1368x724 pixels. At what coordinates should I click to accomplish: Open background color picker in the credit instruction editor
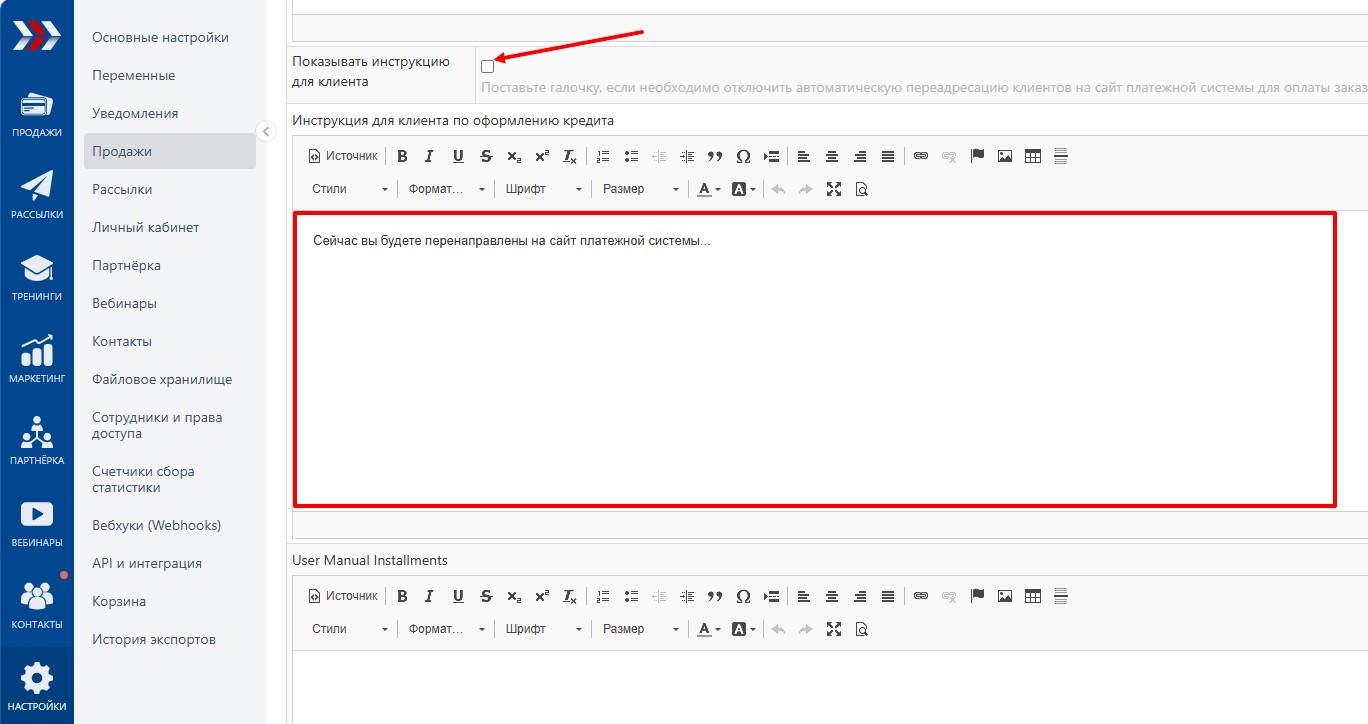click(744, 189)
